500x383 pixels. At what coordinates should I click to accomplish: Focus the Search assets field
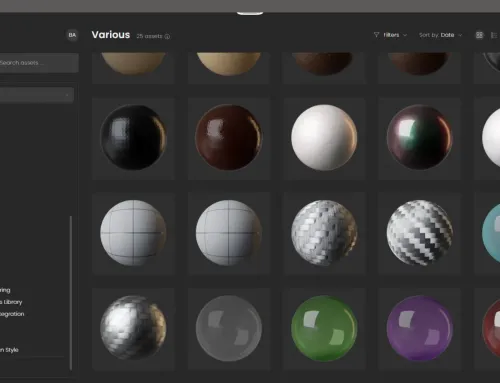coord(39,63)
